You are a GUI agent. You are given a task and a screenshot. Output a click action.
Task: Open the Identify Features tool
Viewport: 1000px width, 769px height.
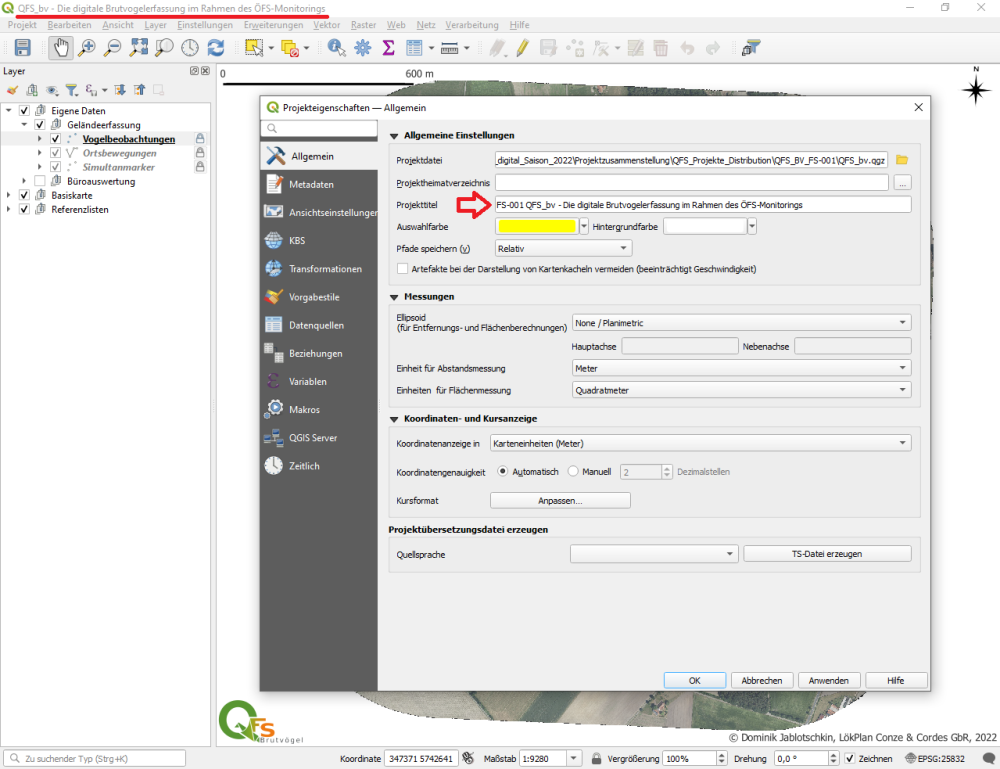(x=336, y=48)
